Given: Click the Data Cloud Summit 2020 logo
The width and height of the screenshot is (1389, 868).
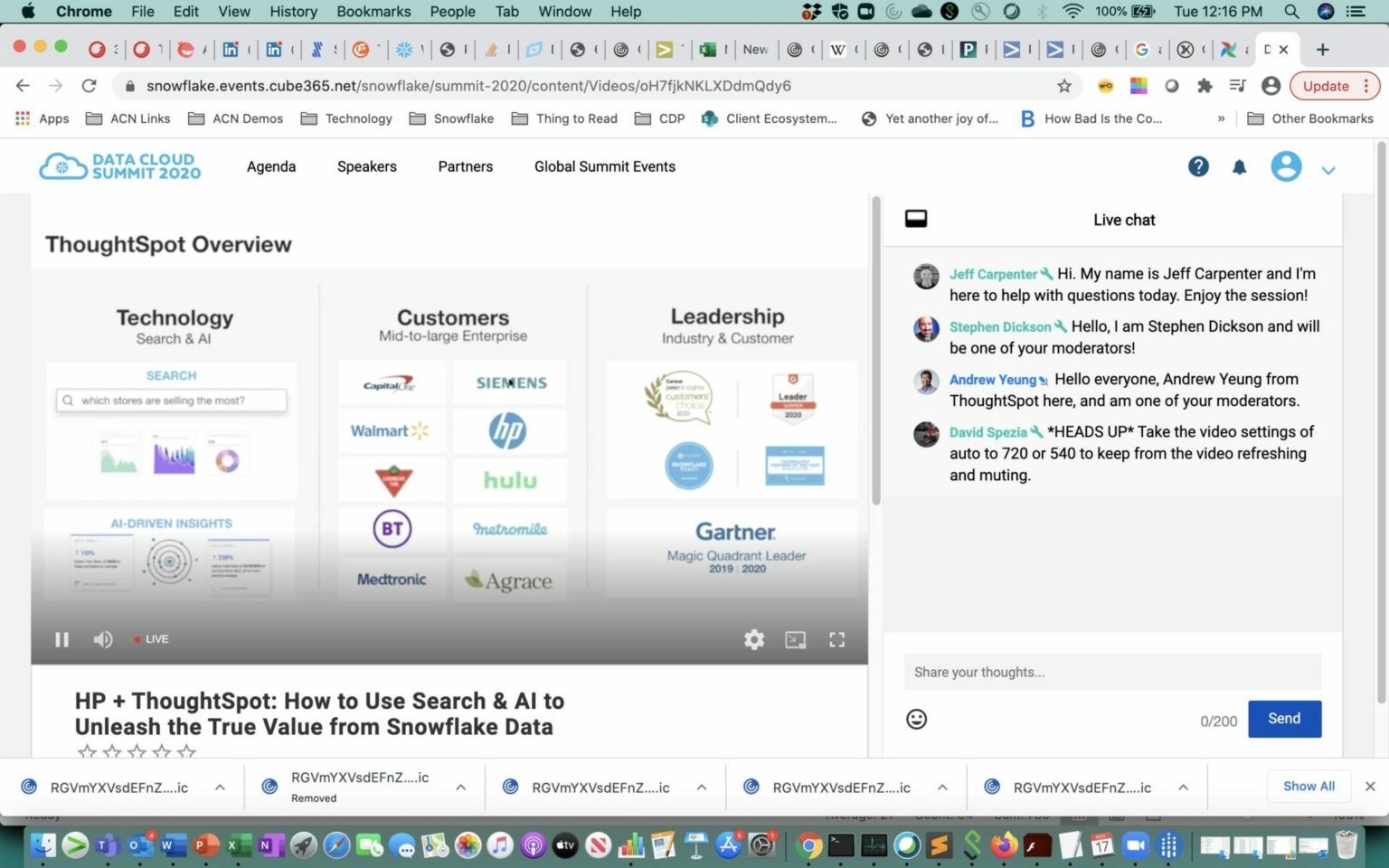Looking at the screenshot, I should point(118,165).
